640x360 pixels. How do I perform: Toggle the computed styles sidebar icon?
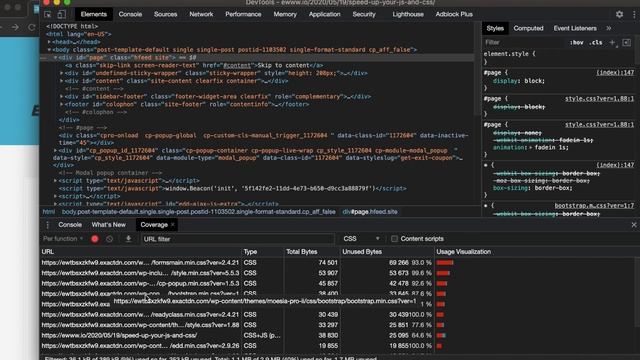pos(627,42)
